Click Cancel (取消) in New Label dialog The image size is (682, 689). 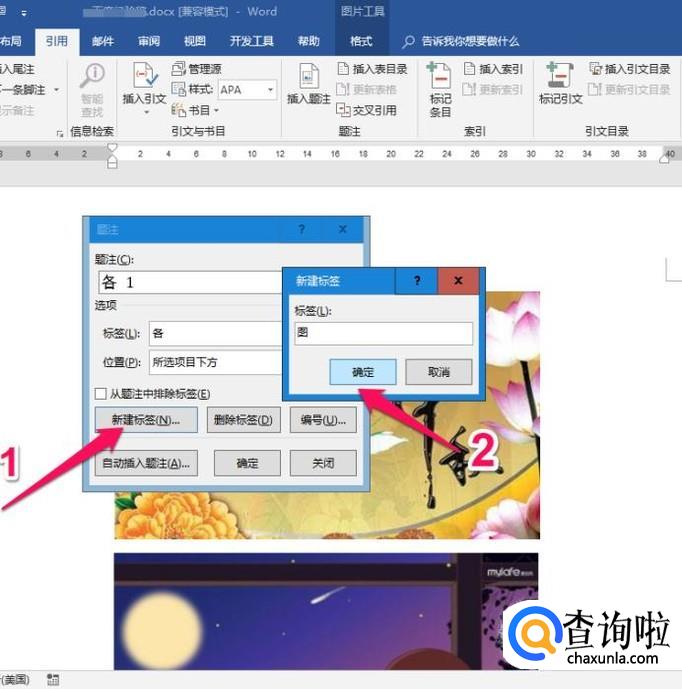pos(439,372)
